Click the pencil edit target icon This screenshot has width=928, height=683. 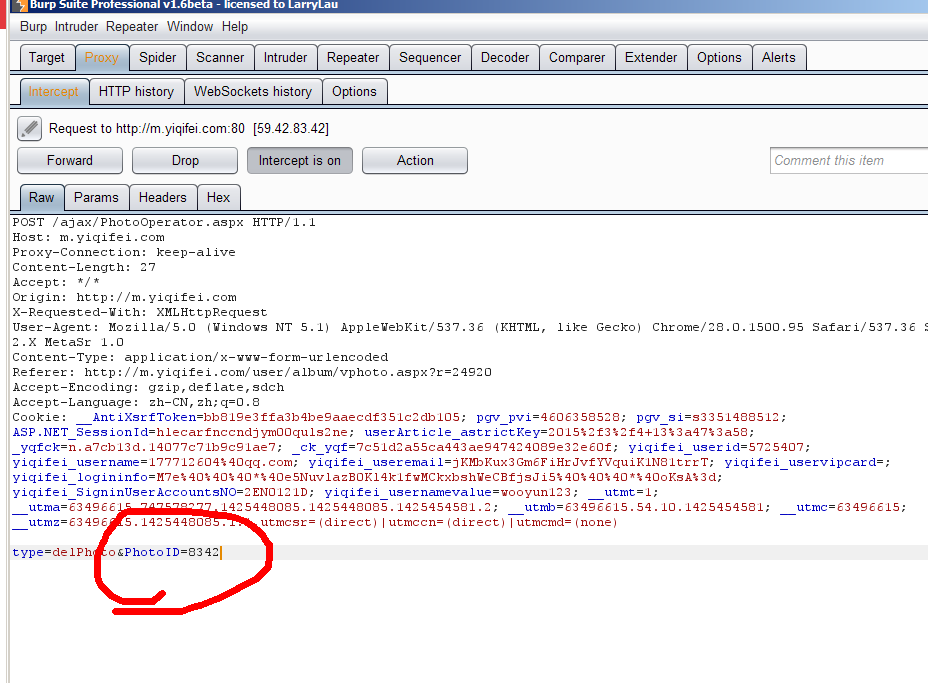coord(29,128)
